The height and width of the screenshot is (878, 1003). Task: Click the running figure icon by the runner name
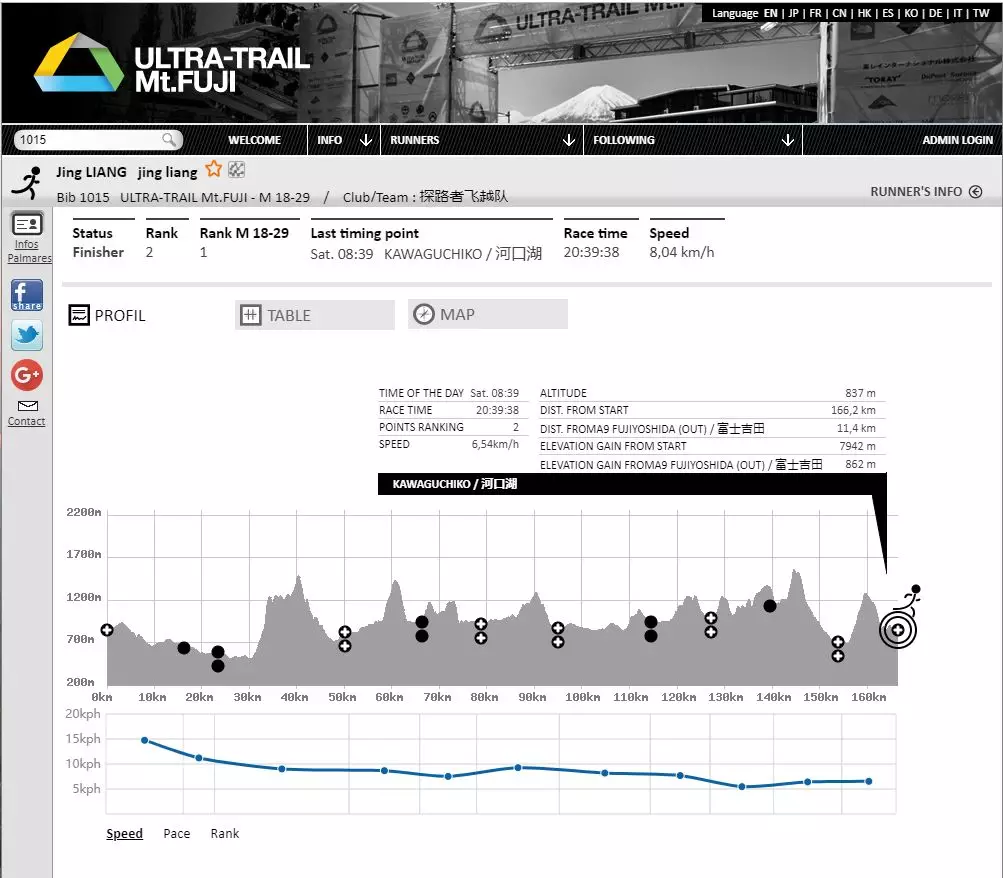(28, 183)
